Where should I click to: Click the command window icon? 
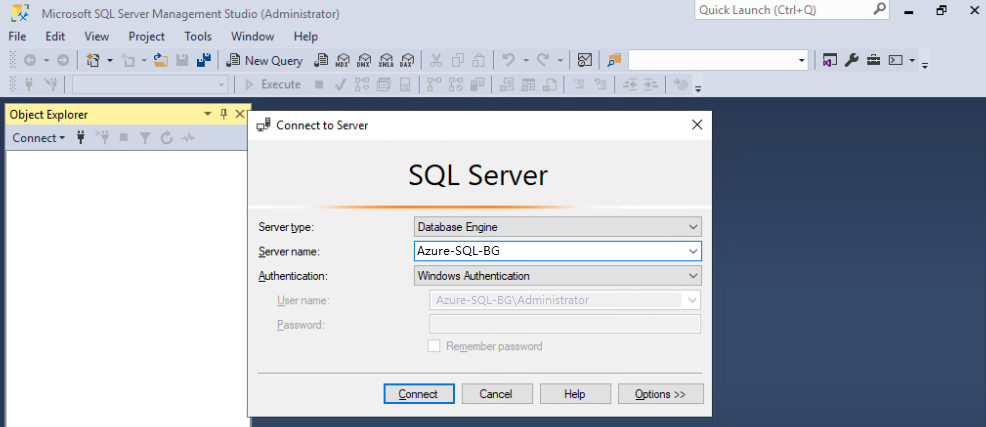(895, 60)
